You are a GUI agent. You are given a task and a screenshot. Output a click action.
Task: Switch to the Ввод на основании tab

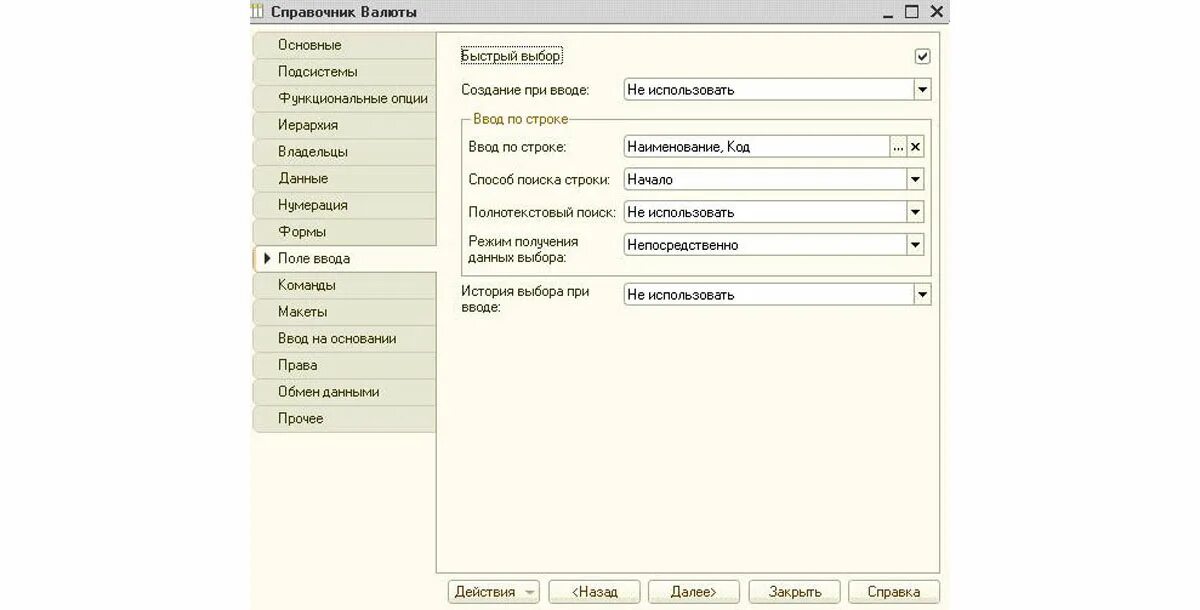point(345,339)
